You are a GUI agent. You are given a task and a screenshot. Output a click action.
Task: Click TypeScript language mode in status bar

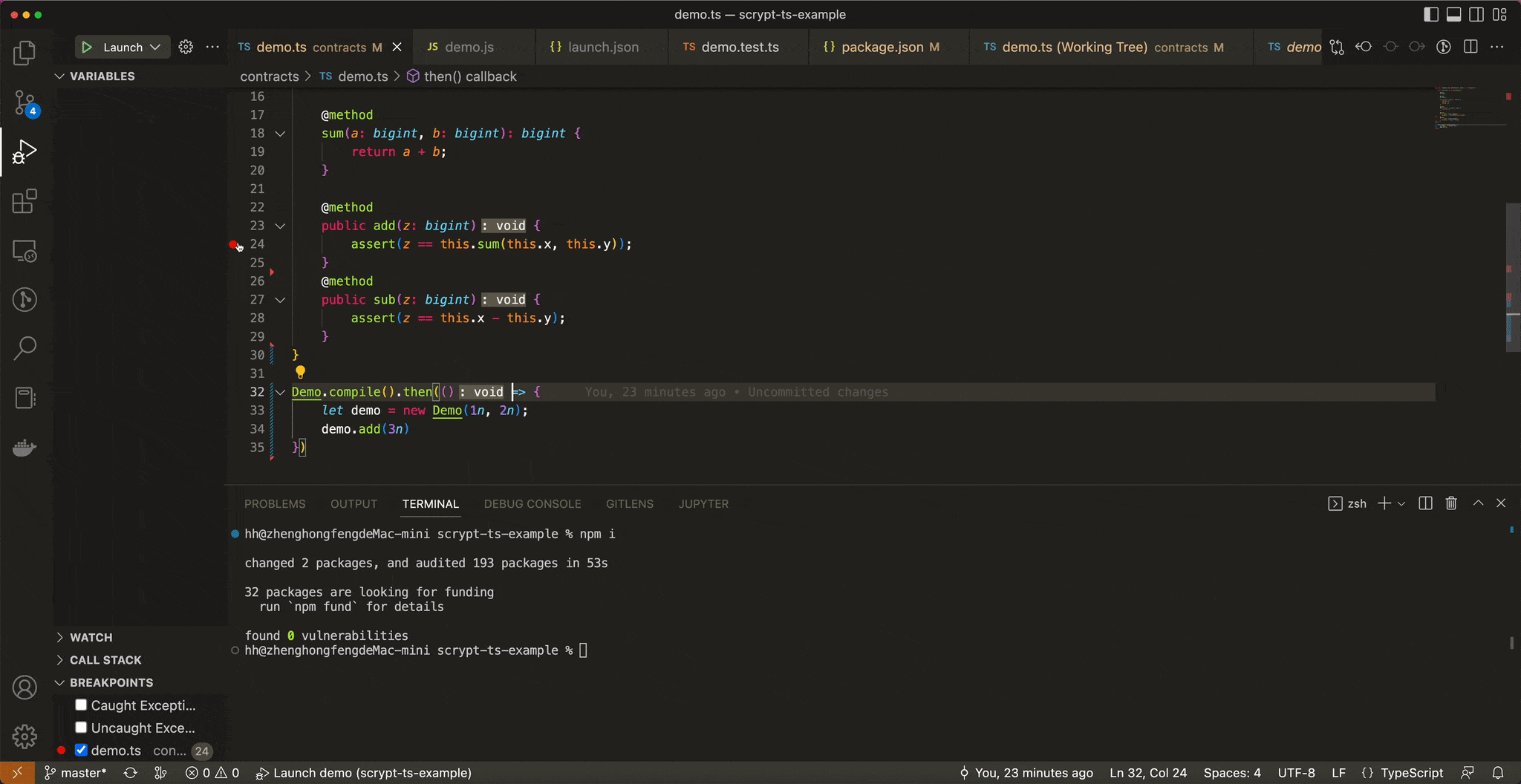coord(1411,773)
